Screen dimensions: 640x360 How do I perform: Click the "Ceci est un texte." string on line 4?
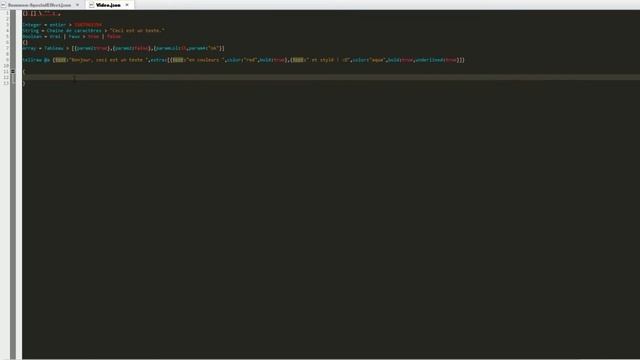point(137,31)
